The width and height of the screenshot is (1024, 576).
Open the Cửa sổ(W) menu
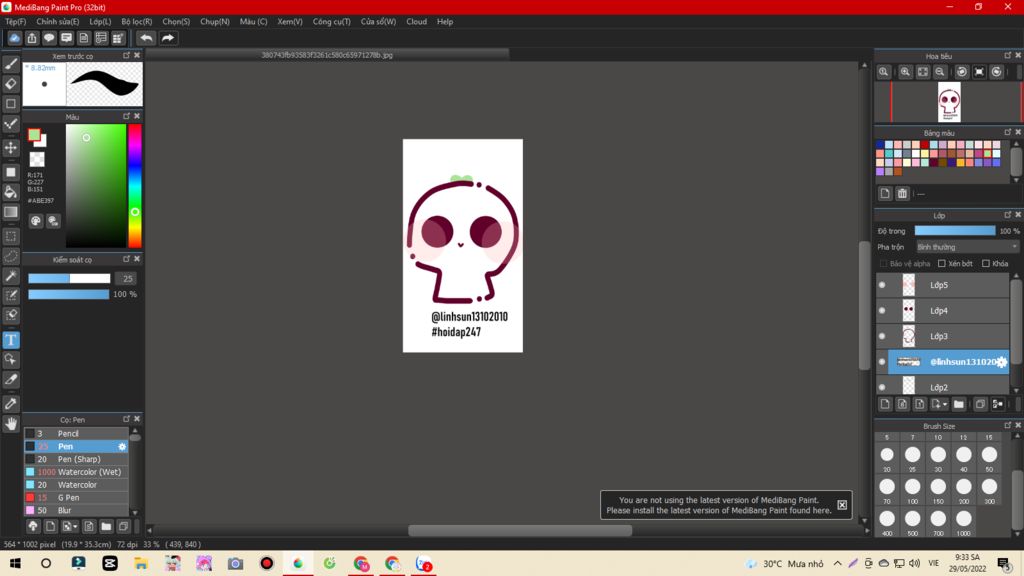(x=378, y=22)
